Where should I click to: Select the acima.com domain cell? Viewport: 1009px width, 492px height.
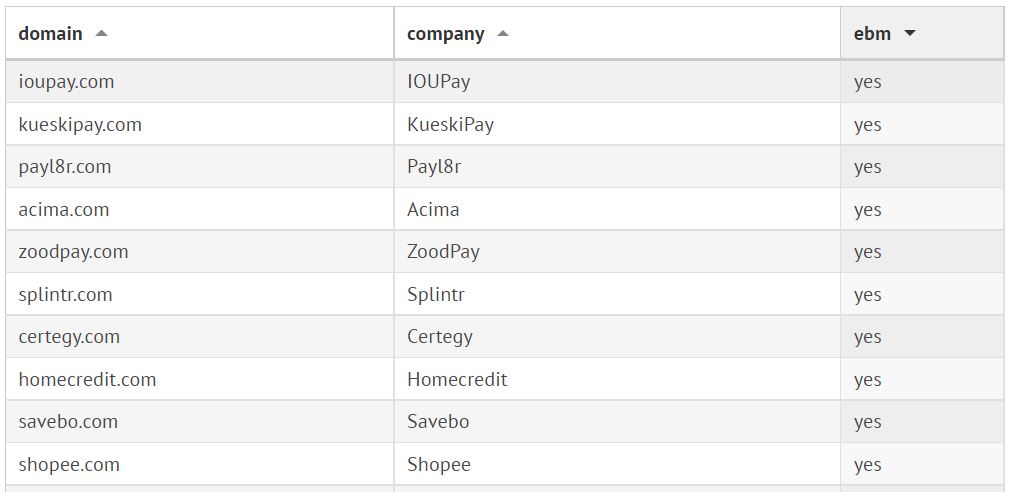pos(63,210)
